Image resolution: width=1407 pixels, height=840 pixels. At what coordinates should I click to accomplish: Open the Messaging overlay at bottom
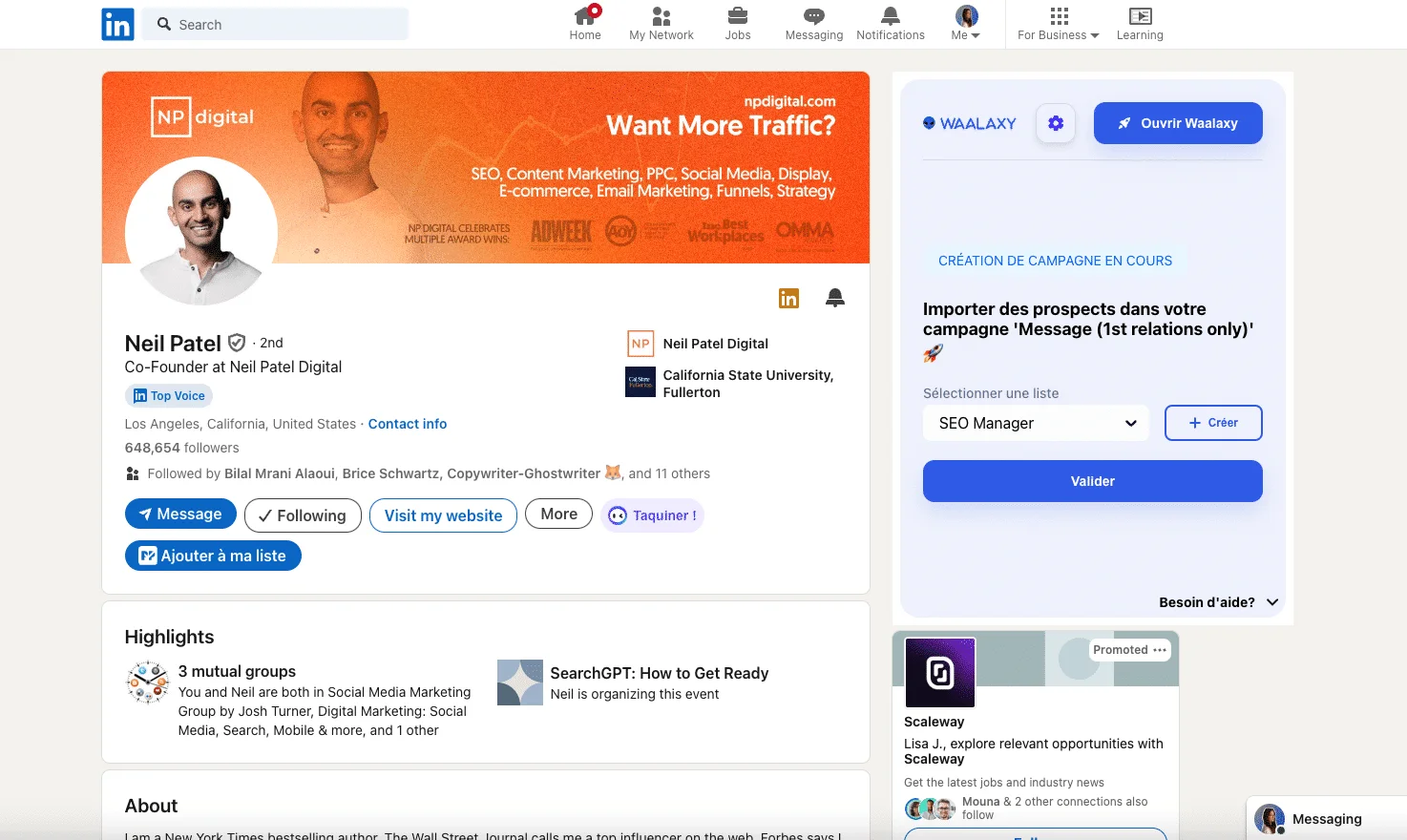coord(1327,819)
